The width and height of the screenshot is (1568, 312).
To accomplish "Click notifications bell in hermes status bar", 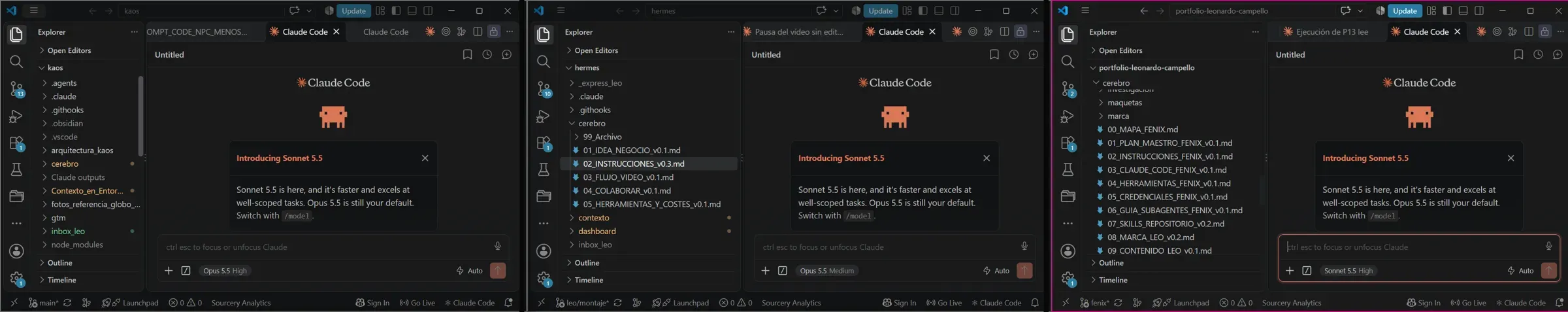I will (1035, 303).
